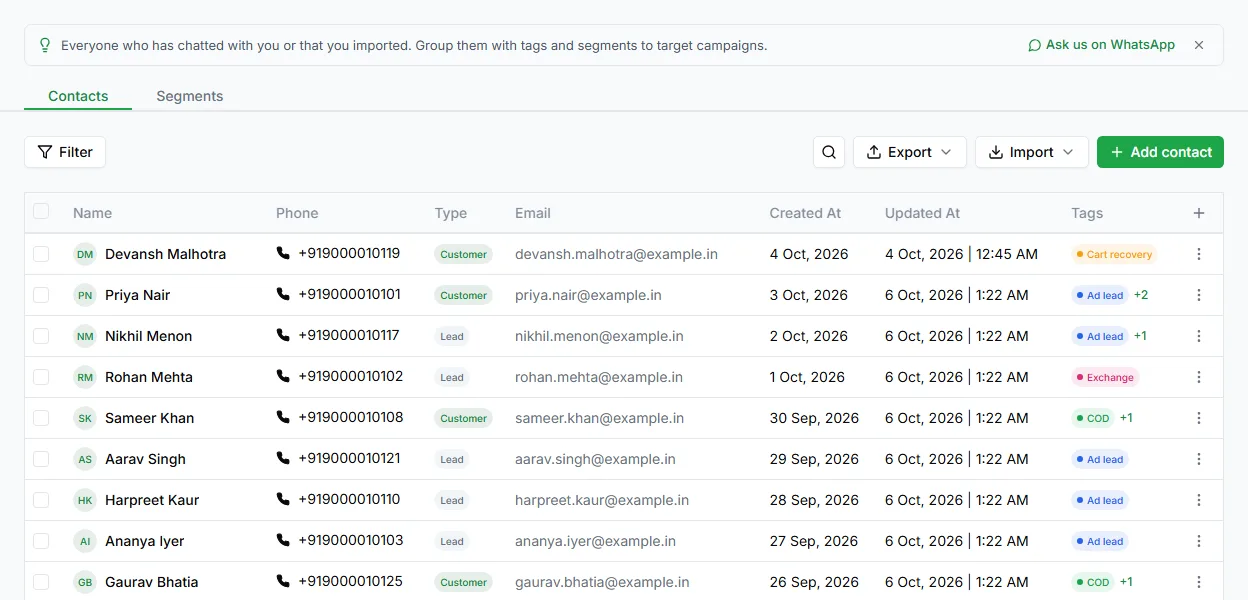Click the Lead badge for Ananya Iyer
The height and width of the screenshot is (600, 1248).
[452, 541]
